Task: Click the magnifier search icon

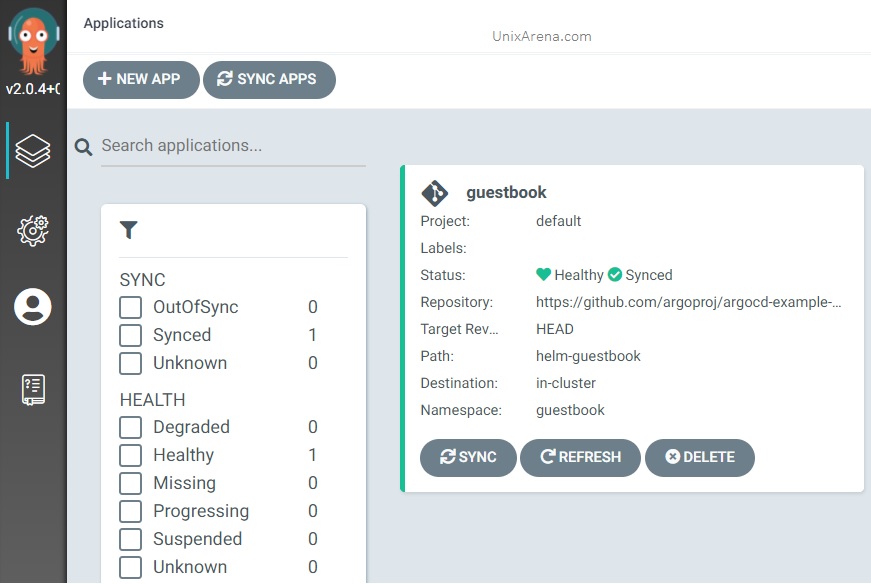Action: coord(83,147)
